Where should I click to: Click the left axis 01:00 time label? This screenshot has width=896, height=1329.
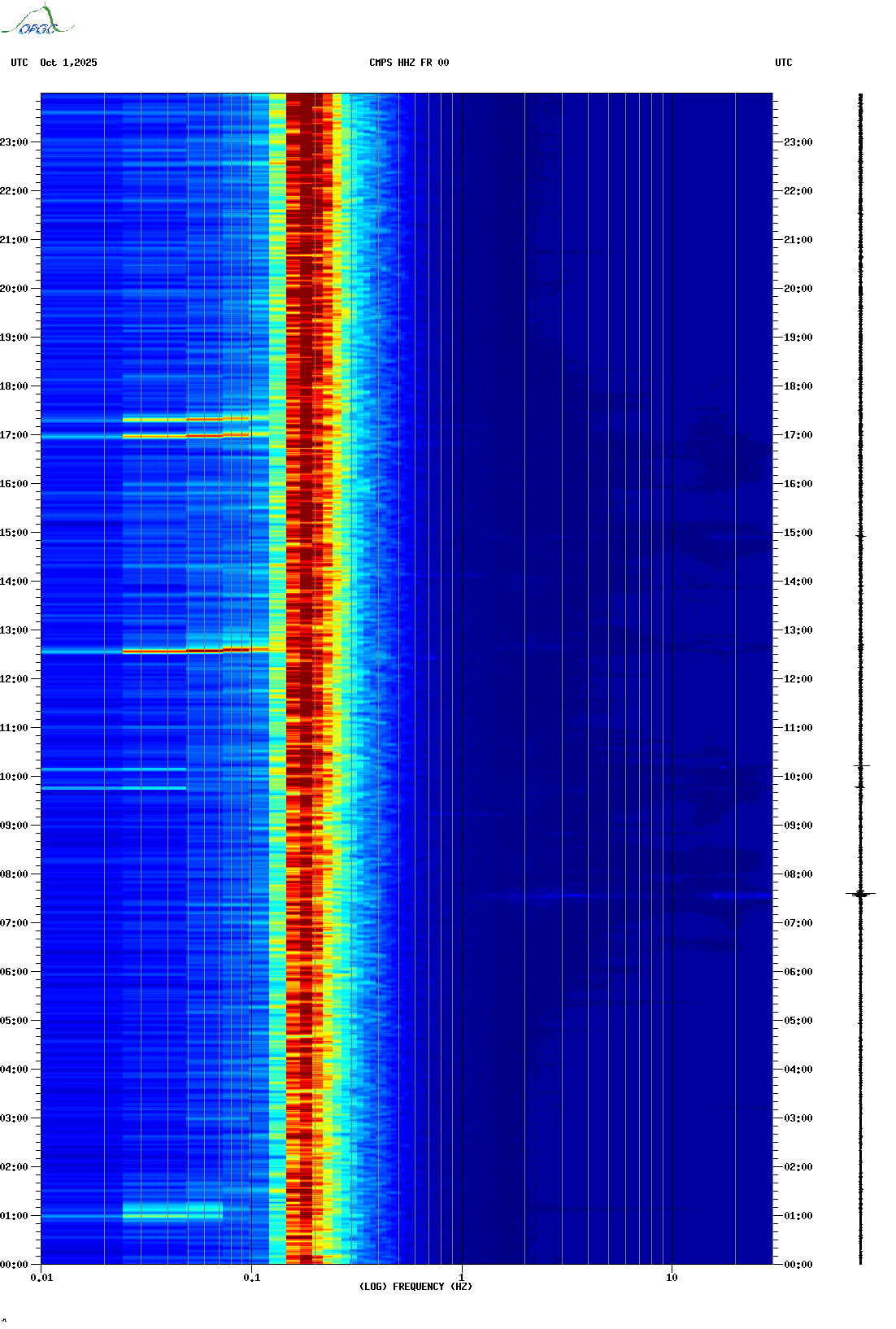point(14,1216)
